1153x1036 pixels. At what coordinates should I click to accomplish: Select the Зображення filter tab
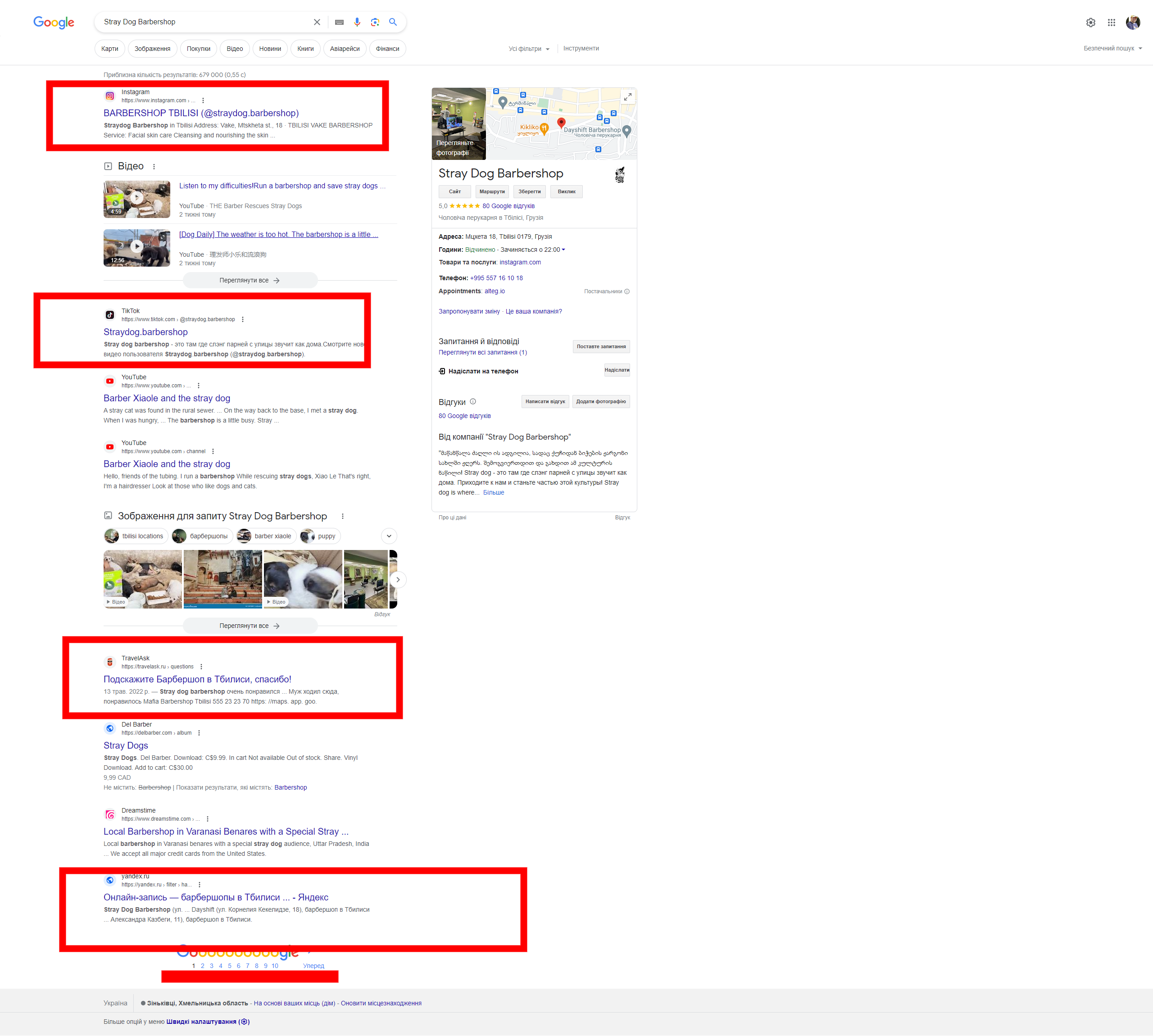[x=153, y=49]
